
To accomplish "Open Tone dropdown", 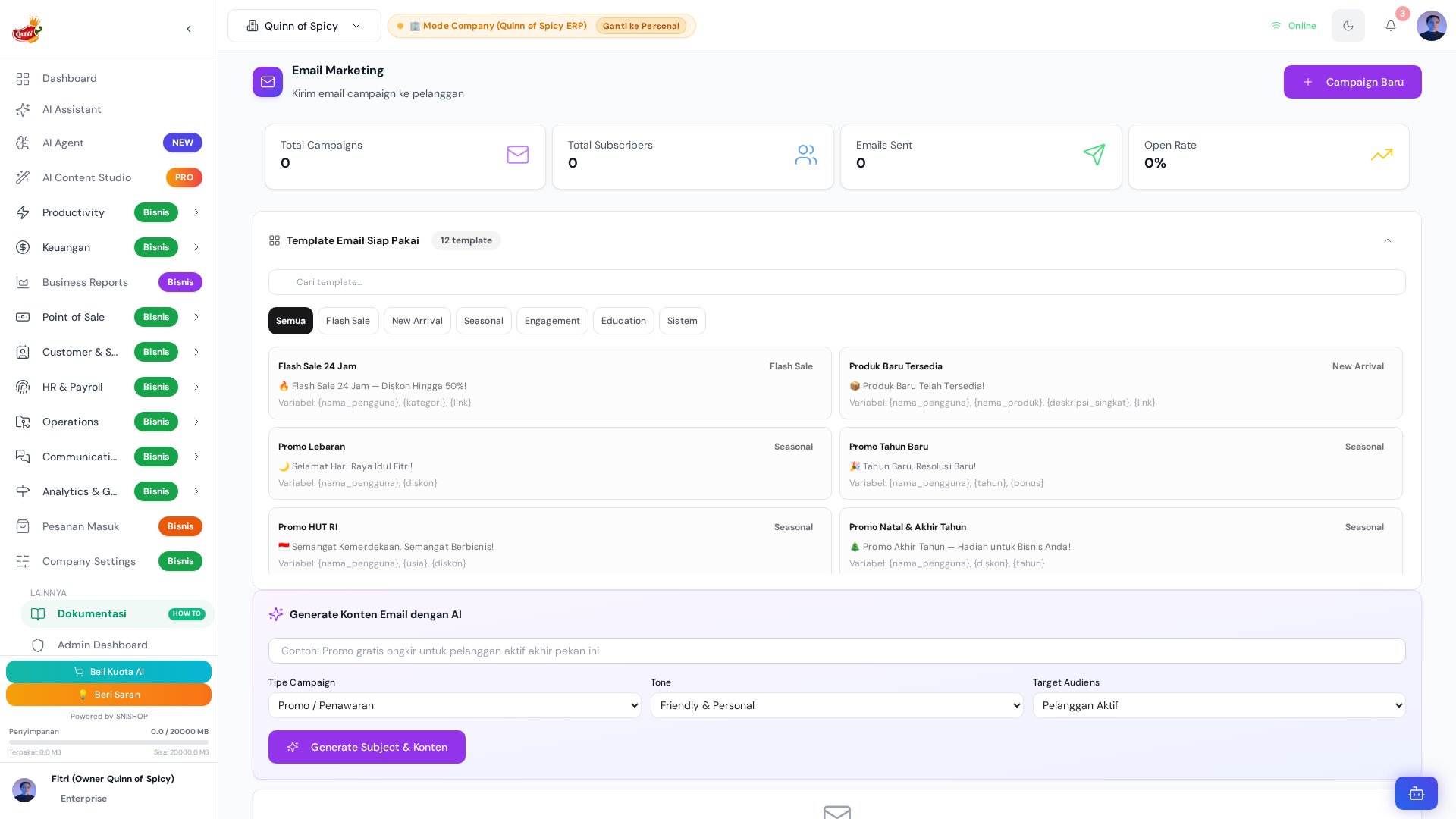I will tap(836, 706).
